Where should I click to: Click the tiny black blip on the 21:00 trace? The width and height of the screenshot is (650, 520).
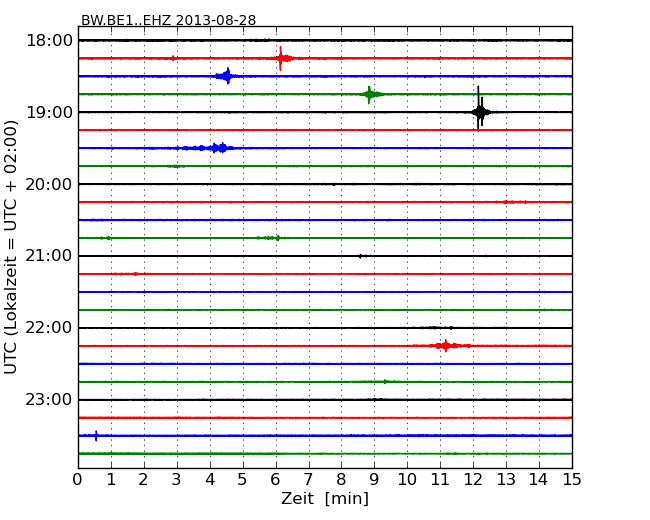pyautogui.click(x=360, y=256)
